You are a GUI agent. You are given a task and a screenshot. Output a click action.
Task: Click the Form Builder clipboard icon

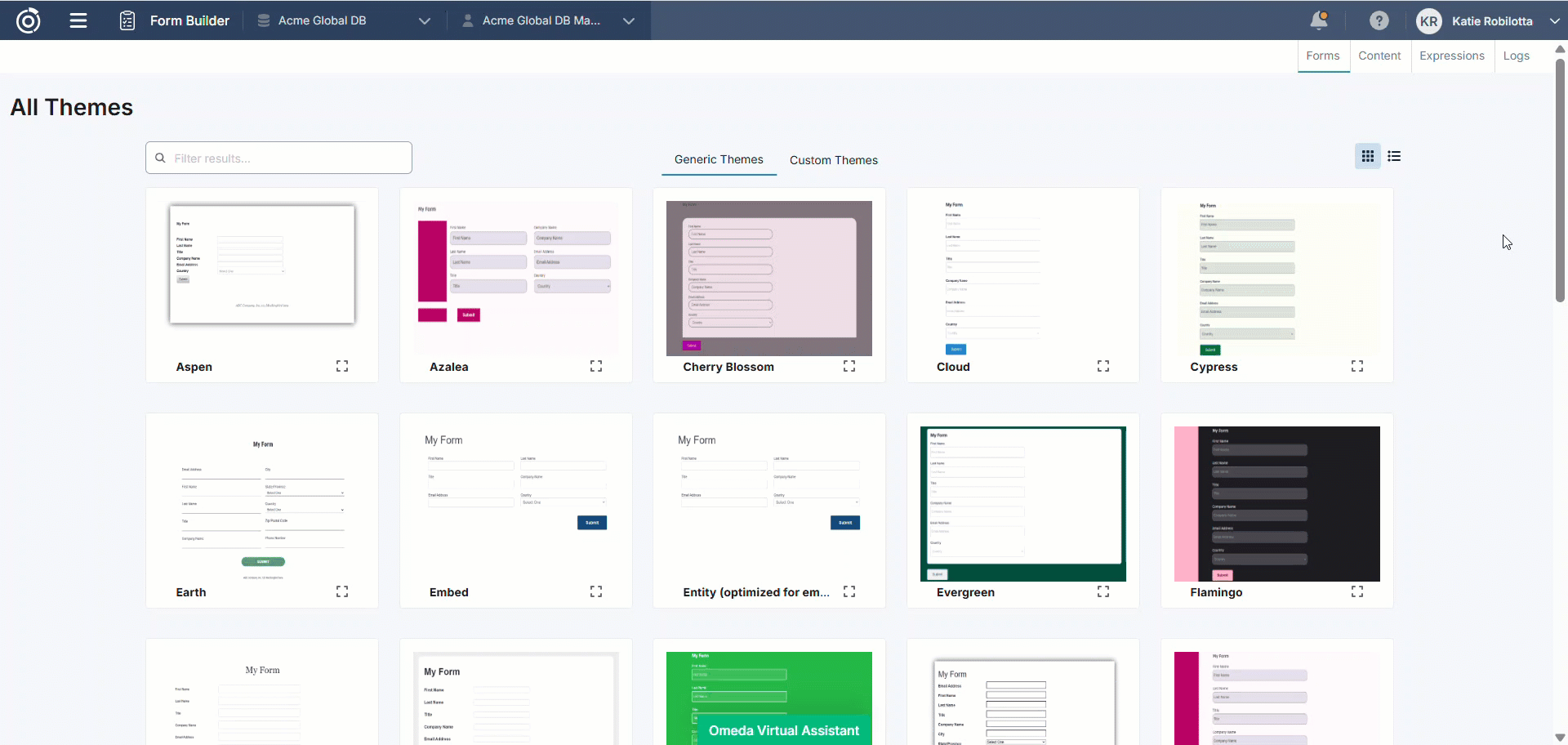coord(127,20)
